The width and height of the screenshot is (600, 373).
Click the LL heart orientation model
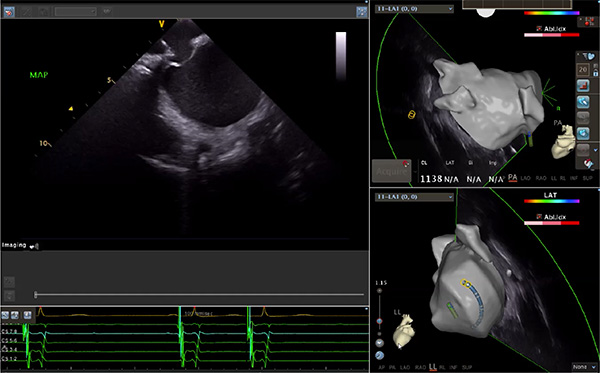[403, 331]
